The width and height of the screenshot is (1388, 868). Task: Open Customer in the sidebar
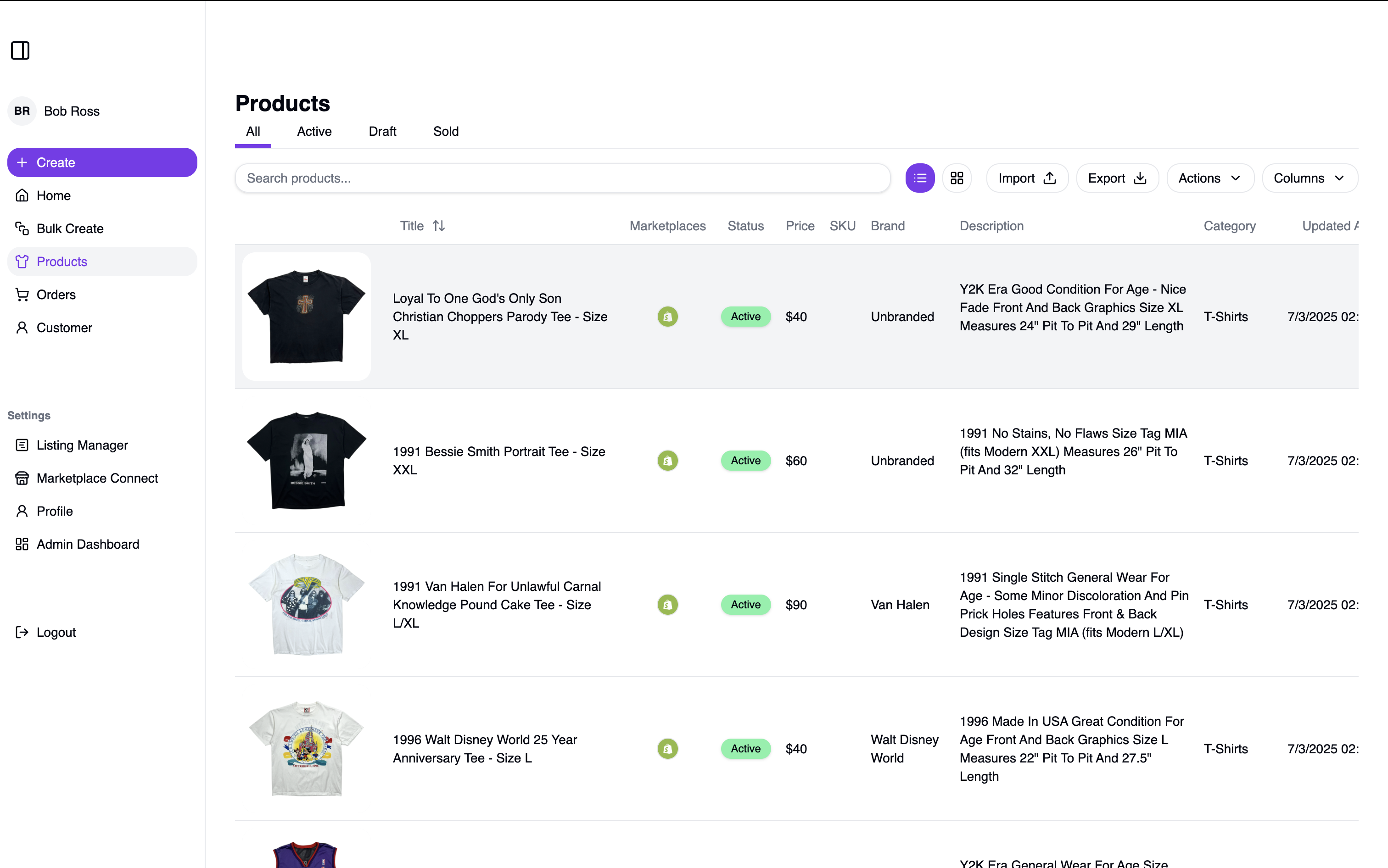pyautogui.click(x=102, y=327)
